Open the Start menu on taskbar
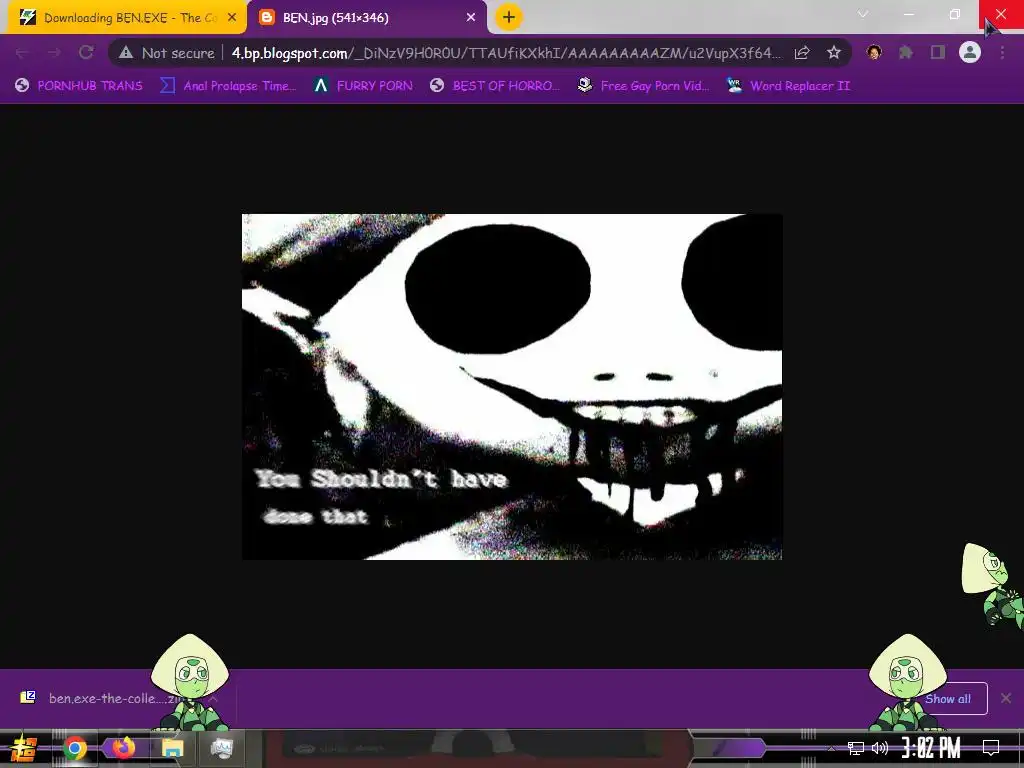 tap(24, 748)
